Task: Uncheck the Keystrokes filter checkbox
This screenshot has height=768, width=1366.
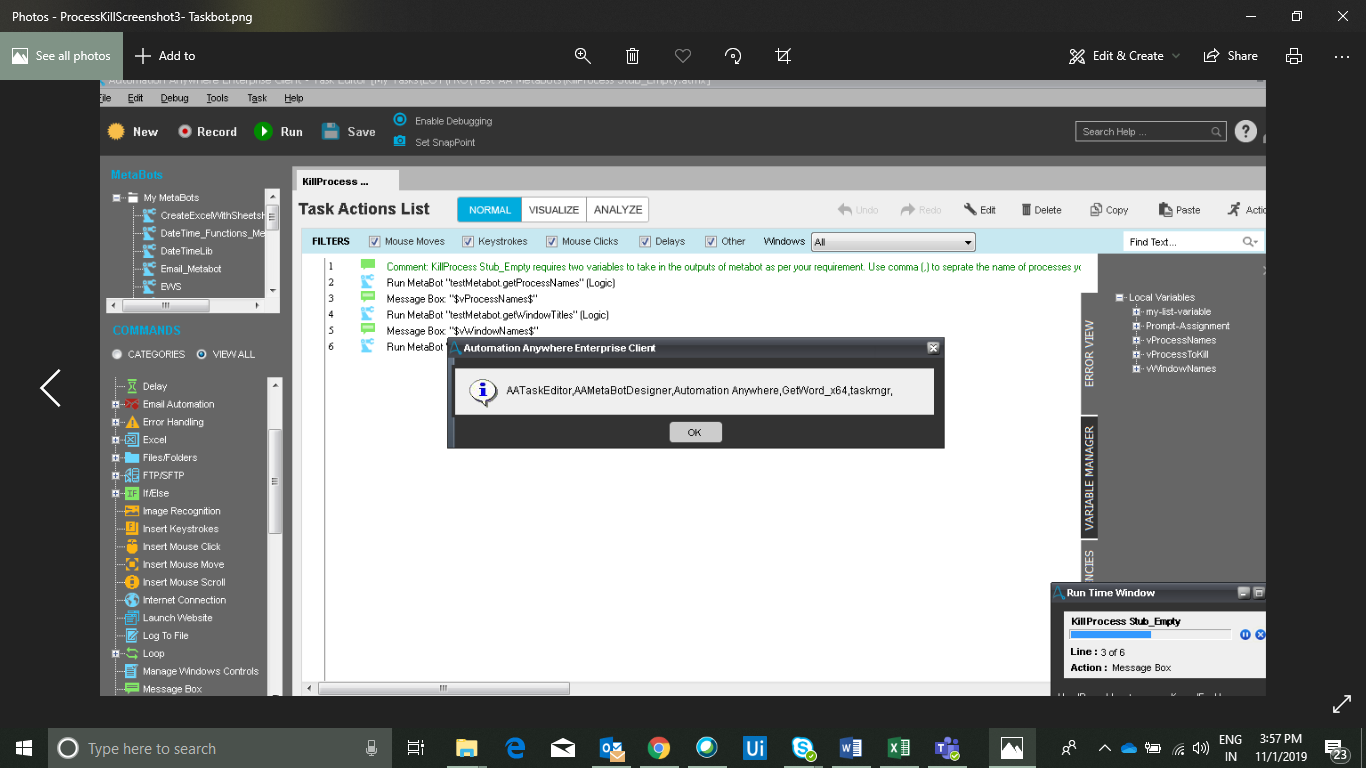Action: pos(467,241)
